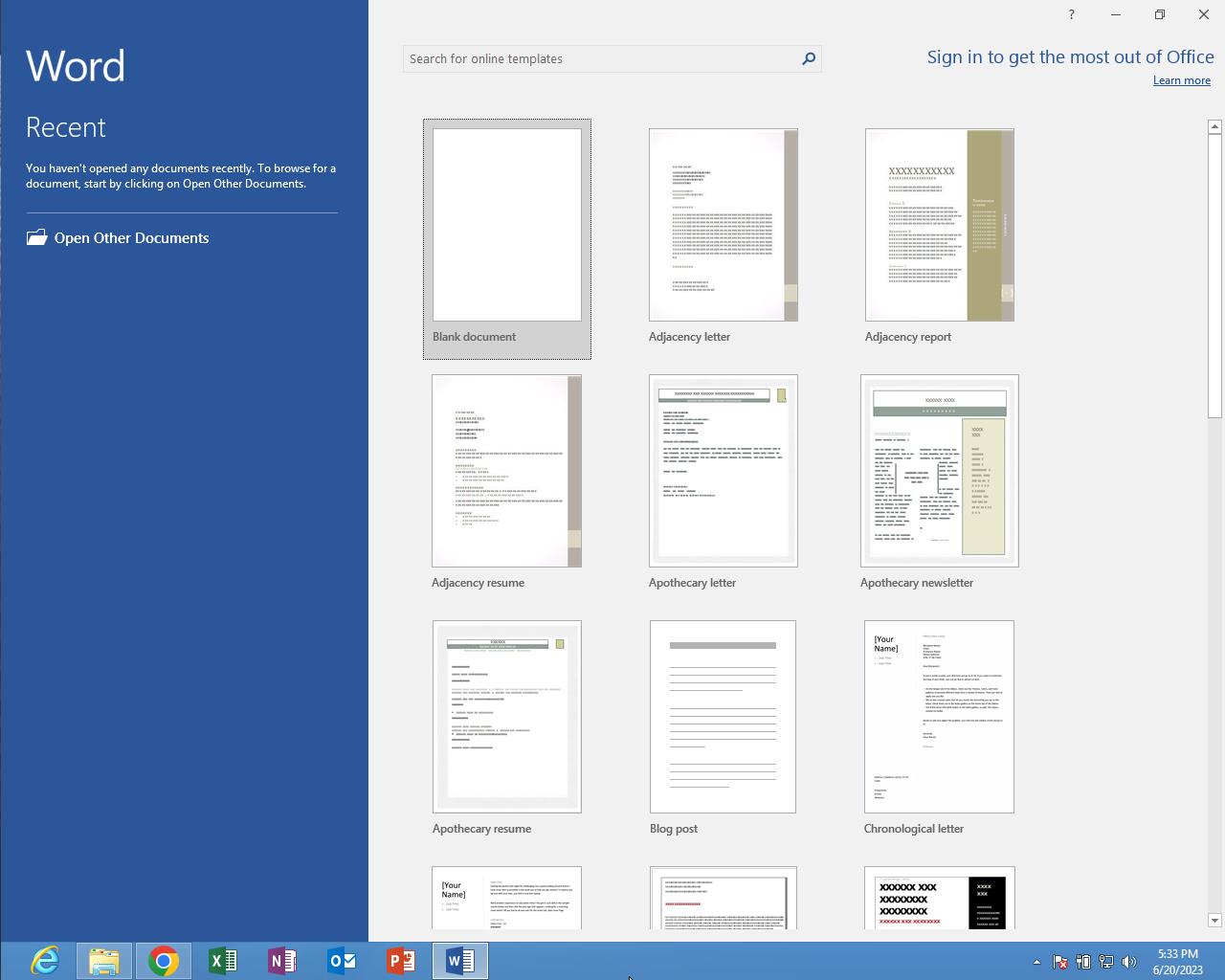Open Other Documents link
Screen dimensions: 1225x980
[x=131, y=238]
